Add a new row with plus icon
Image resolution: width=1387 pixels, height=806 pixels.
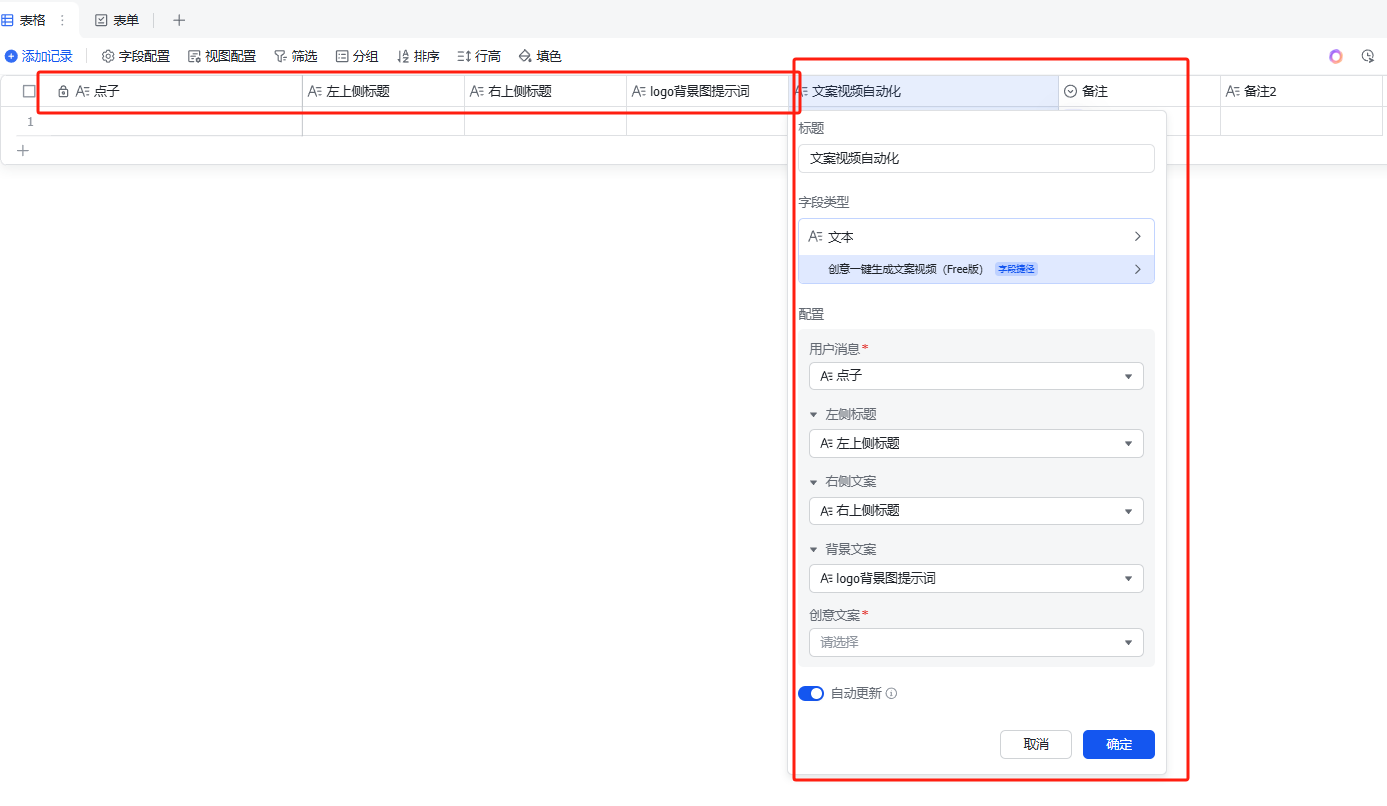click(x=23, y=150)
